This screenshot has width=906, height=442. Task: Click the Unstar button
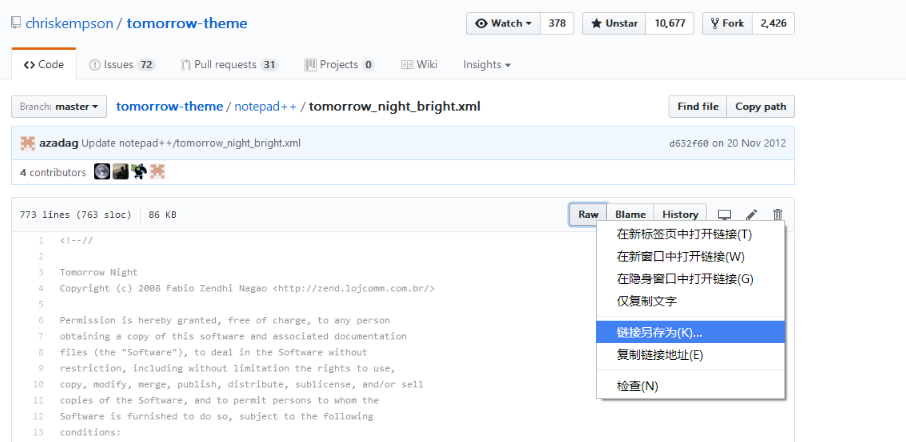click(614, 23)
